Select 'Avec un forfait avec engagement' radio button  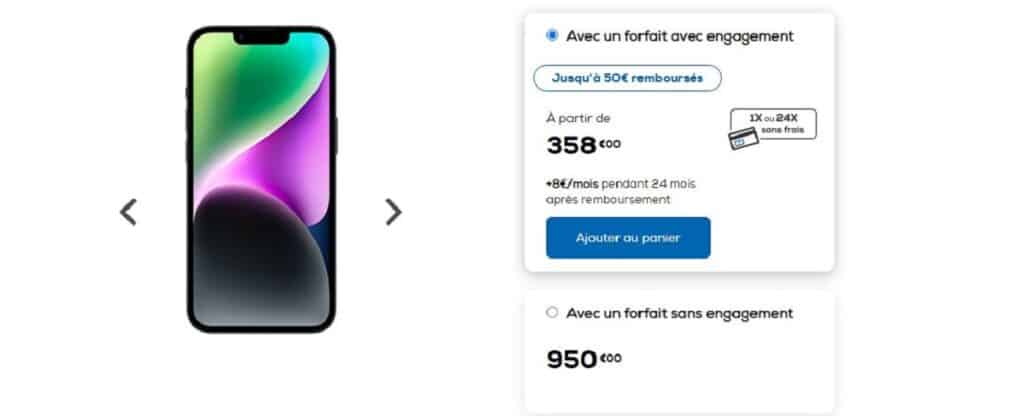552,35
